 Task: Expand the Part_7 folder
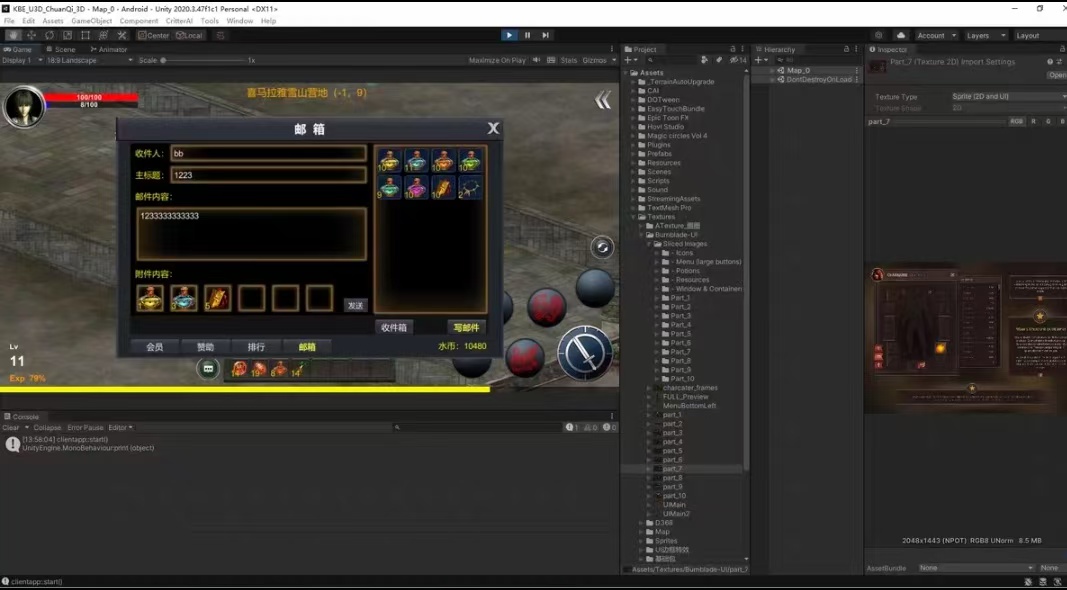pyautogui.click(x=657, y=352)
